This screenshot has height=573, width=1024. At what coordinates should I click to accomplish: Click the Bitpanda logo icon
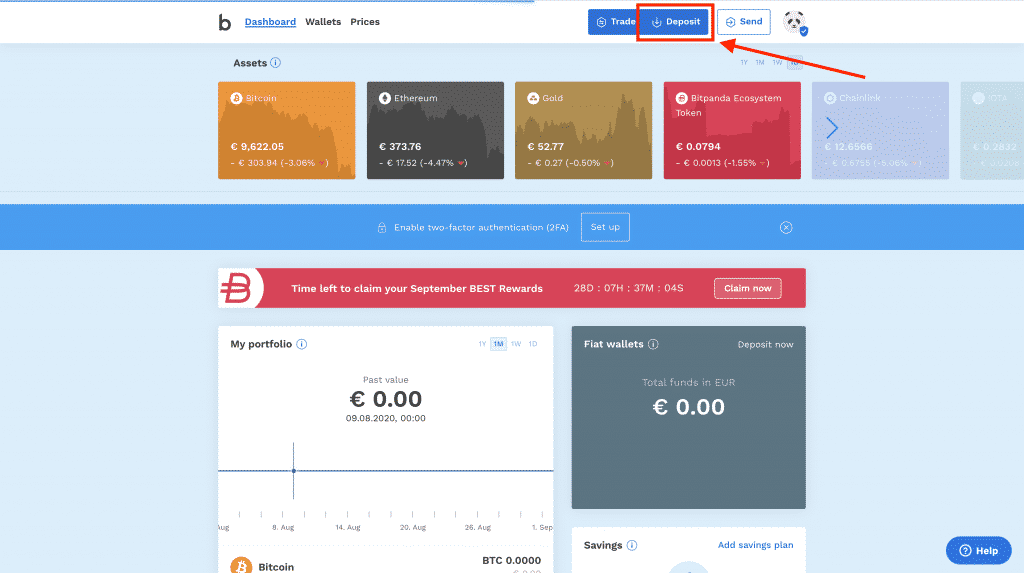(x=224, y=22)
